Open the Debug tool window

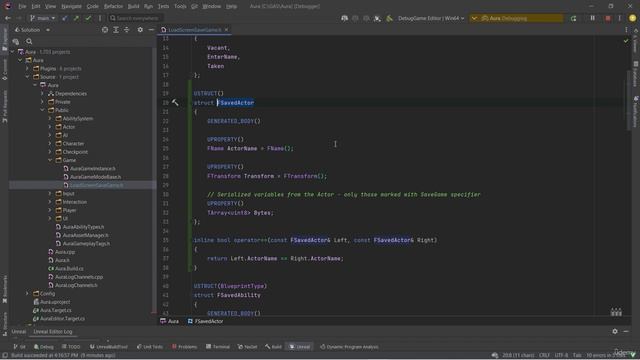click(x=43, y=347)
